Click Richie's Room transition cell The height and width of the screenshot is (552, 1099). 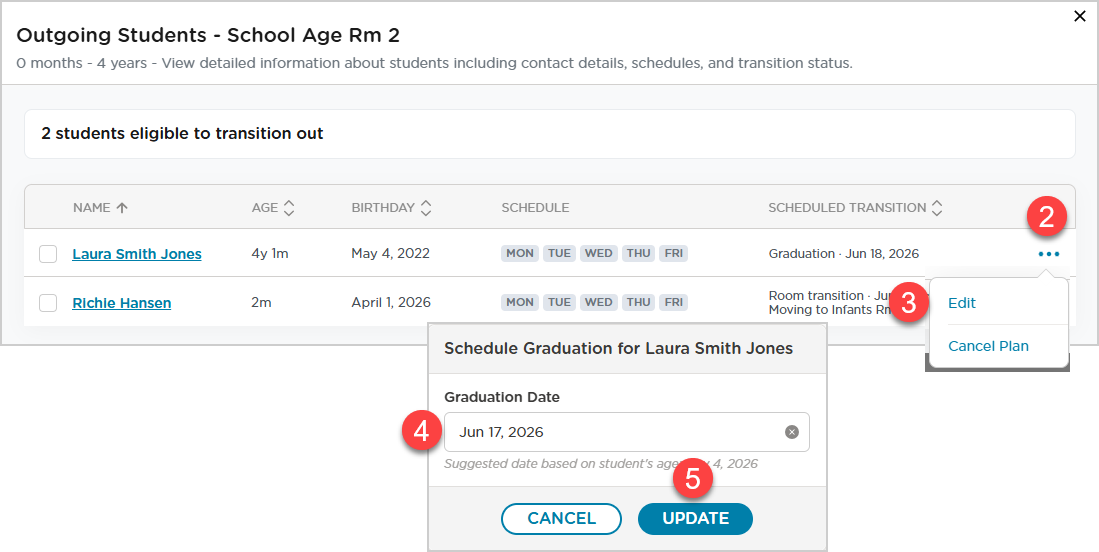831,303
